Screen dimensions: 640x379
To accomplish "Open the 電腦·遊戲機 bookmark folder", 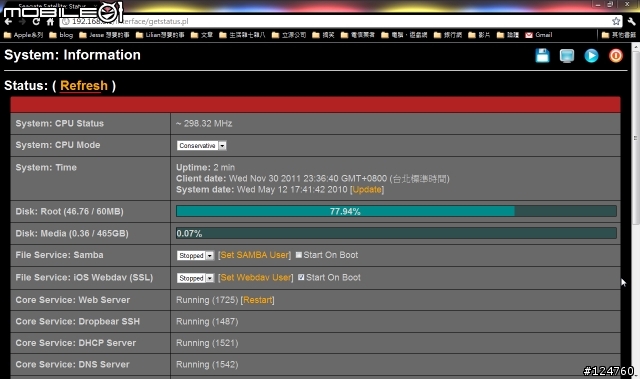I will point(404,35).
